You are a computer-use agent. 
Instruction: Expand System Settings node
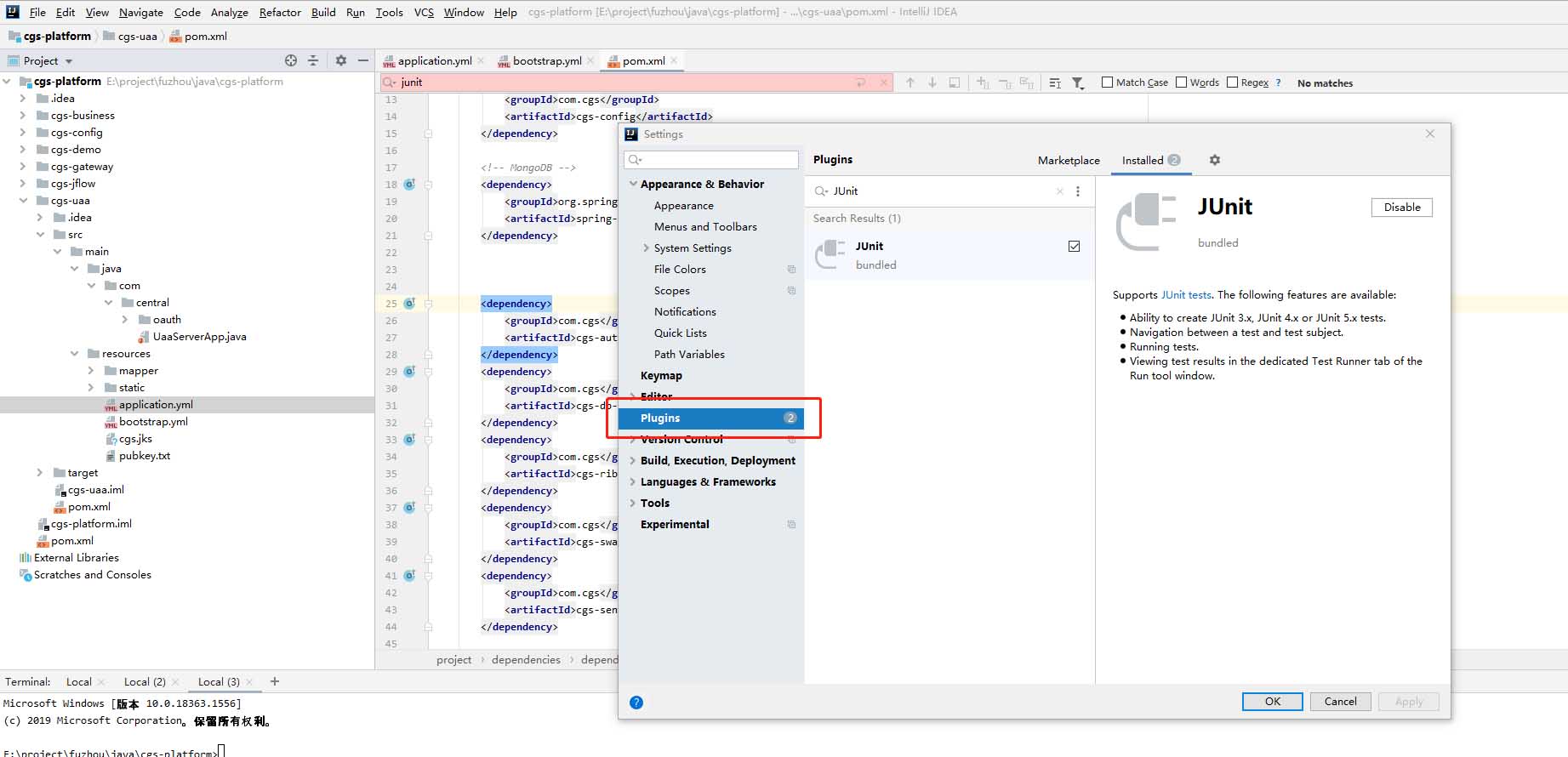pyautogui.click(x=647, y=248)
